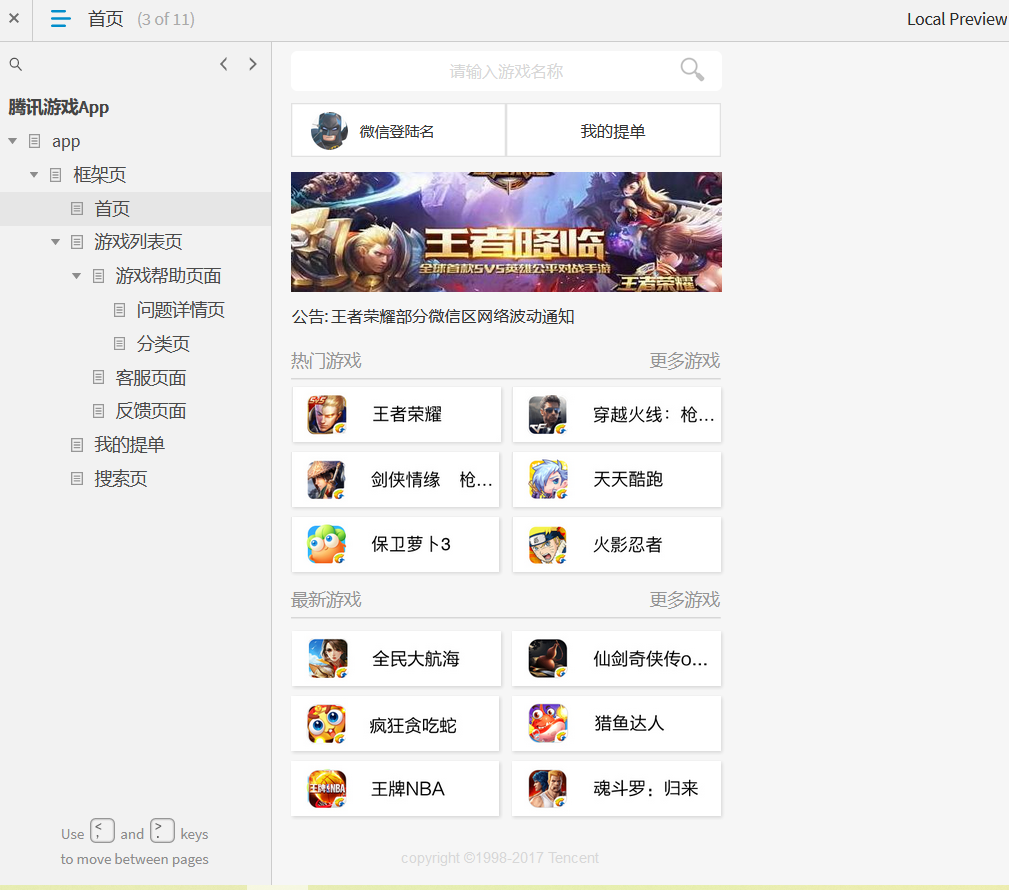Open the 魂斗罗：归来 game name label
Viewport: 1009px width, 890px height.
coord(645,789)
